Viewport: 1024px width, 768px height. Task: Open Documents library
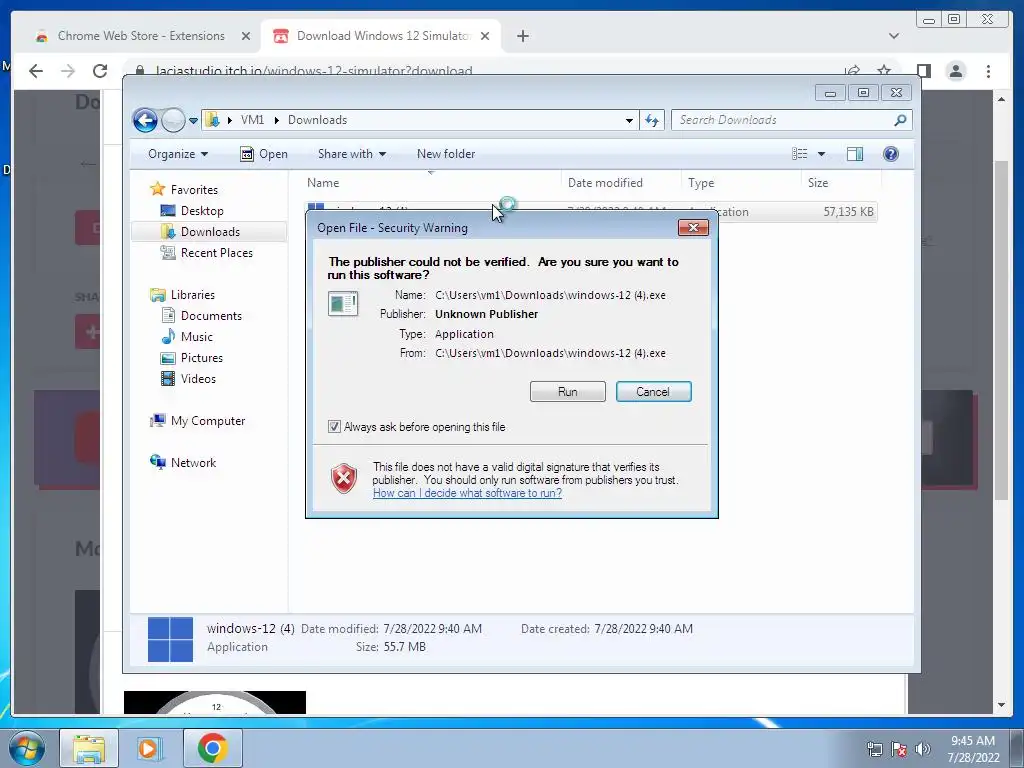(x=211, y=316)
